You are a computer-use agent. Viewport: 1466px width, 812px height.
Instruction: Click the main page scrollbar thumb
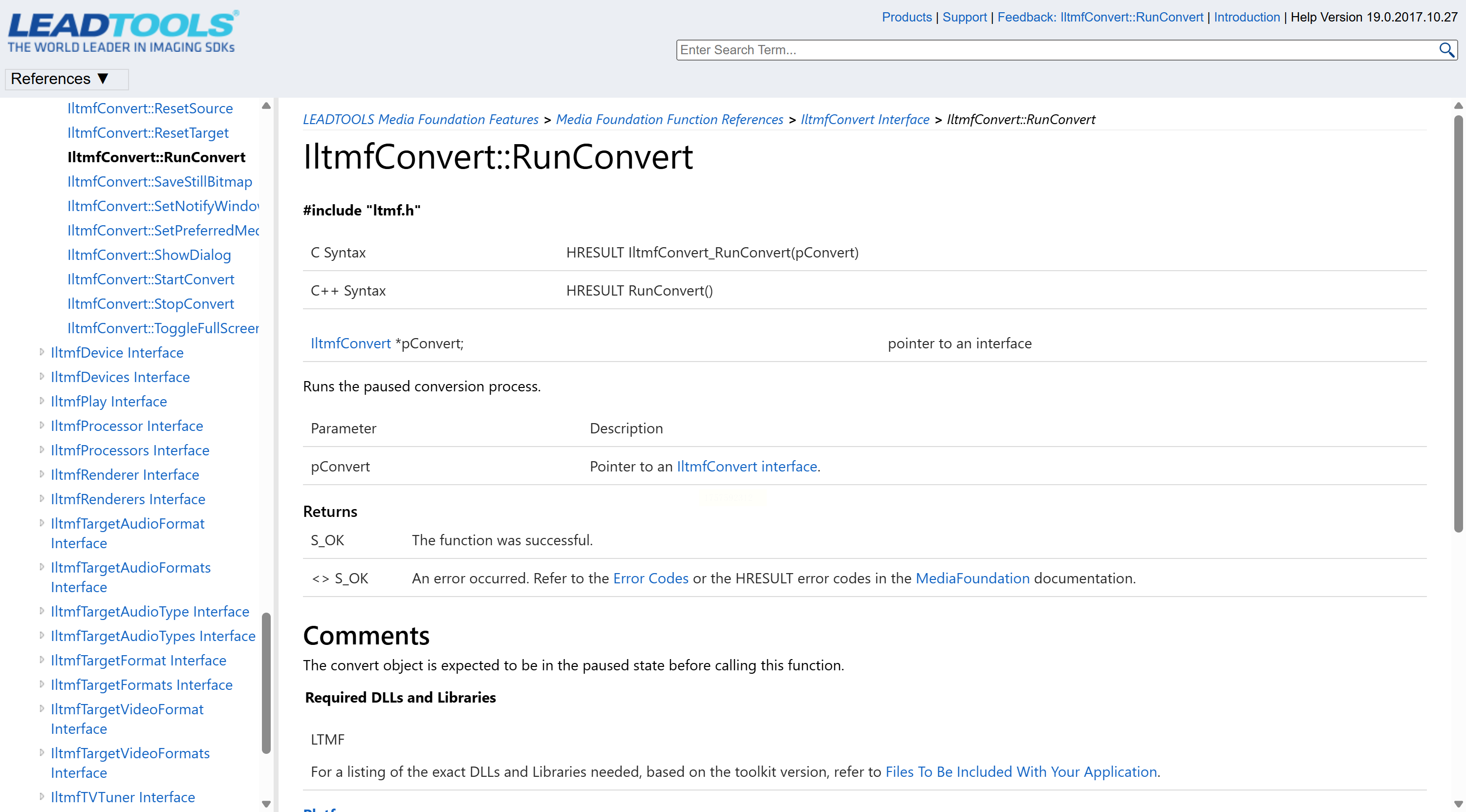[x=1458, y=324]
